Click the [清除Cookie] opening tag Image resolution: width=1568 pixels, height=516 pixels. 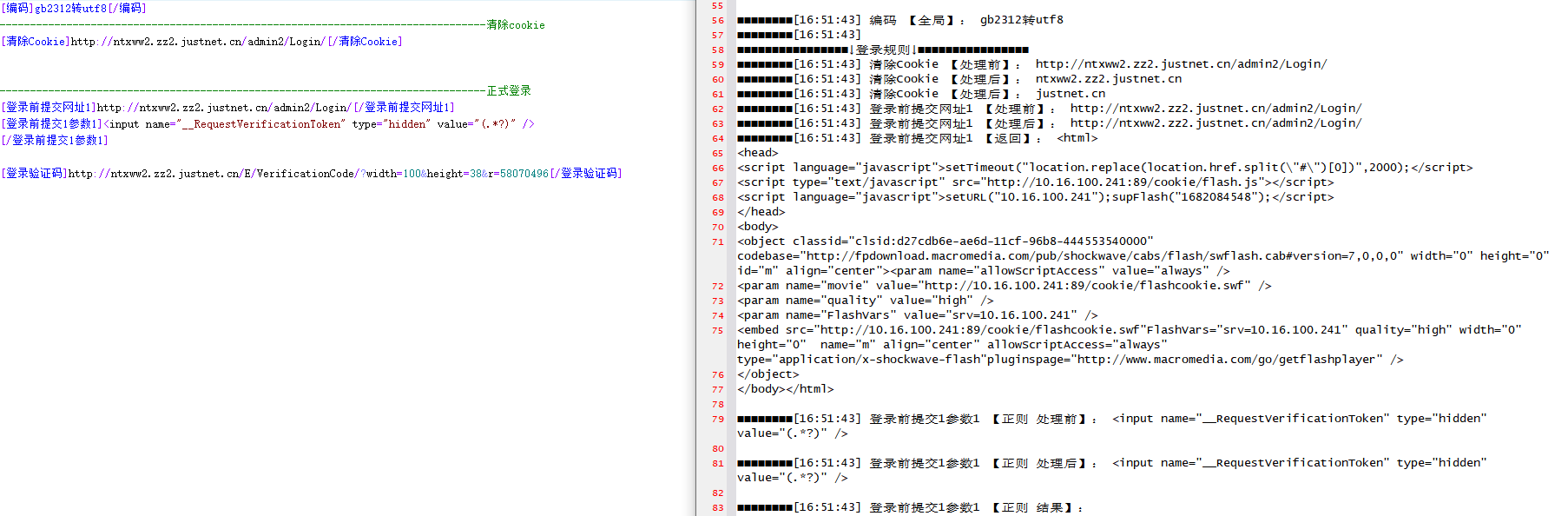[36, 42]
